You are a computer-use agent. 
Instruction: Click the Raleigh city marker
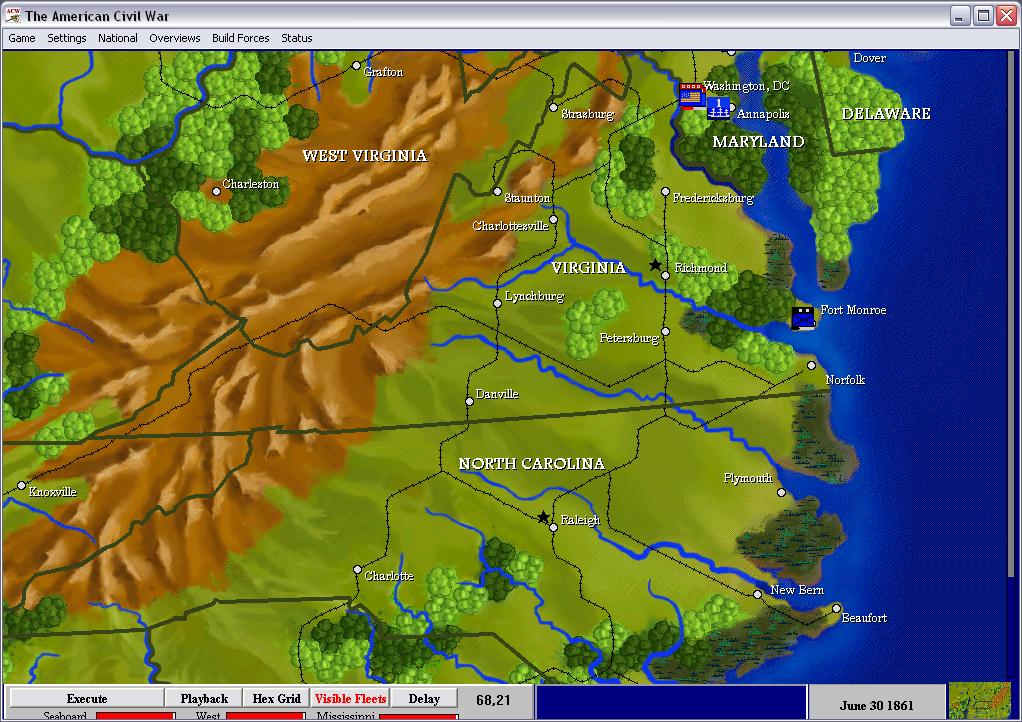click(x=553, y=528)
